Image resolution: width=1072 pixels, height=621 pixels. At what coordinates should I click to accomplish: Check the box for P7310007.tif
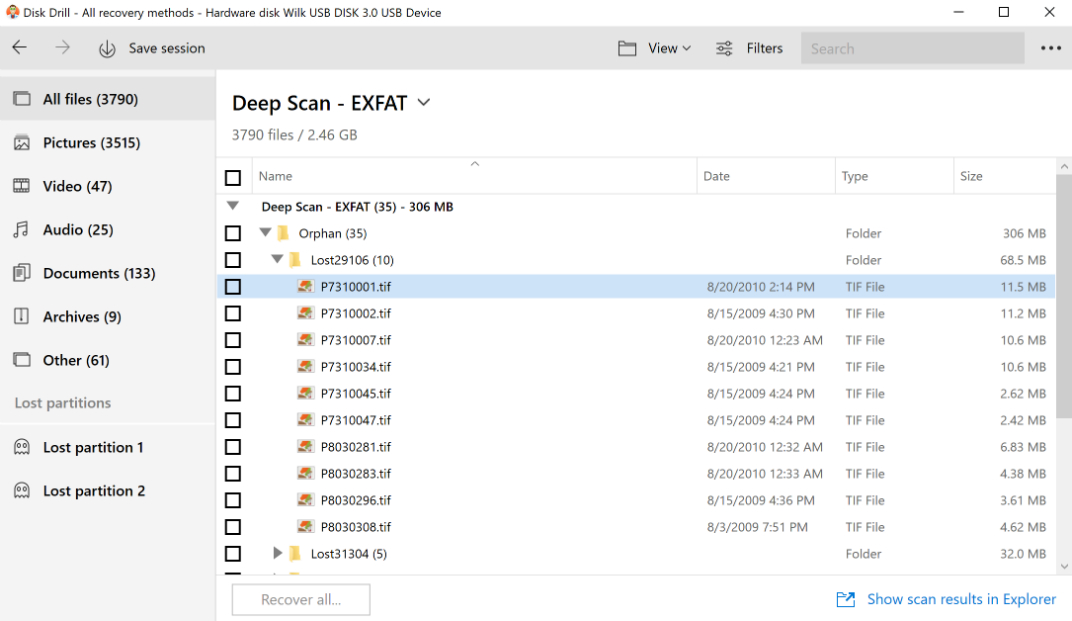point(233,340)
